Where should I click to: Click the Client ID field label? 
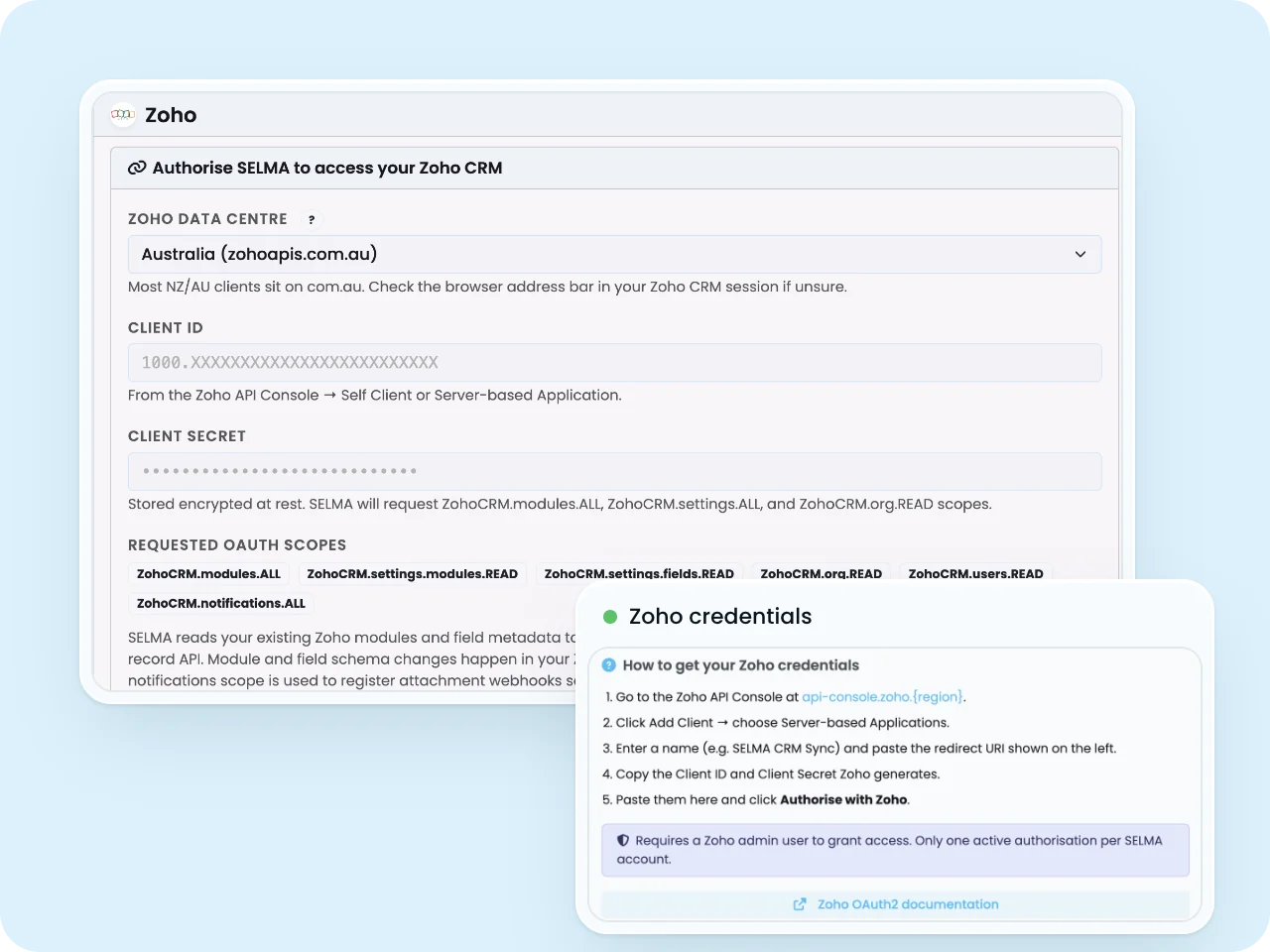point(166,328)
